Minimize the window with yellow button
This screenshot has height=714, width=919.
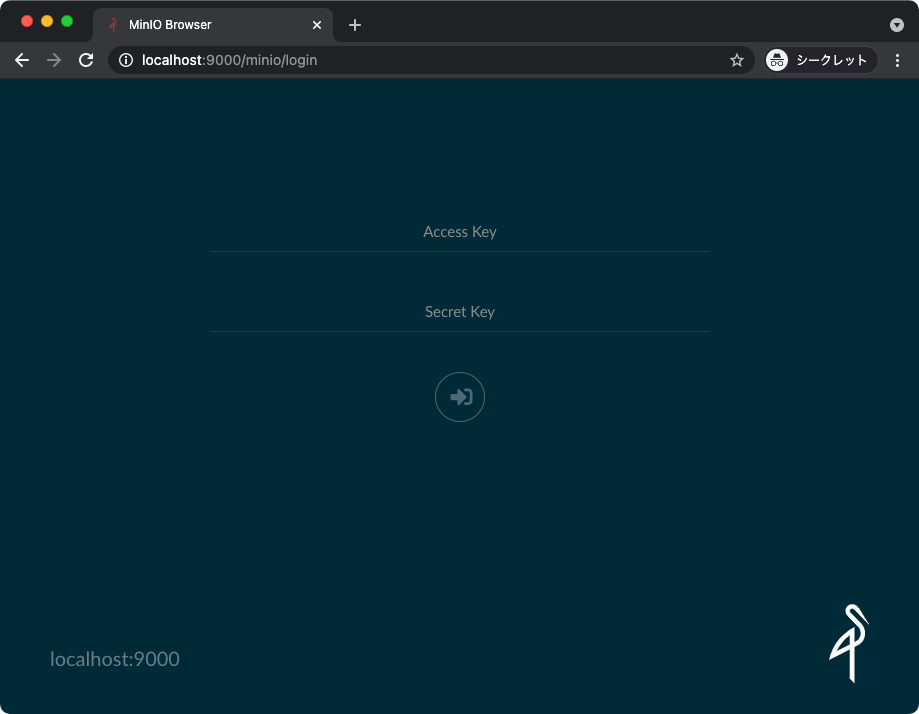[47, 21]
